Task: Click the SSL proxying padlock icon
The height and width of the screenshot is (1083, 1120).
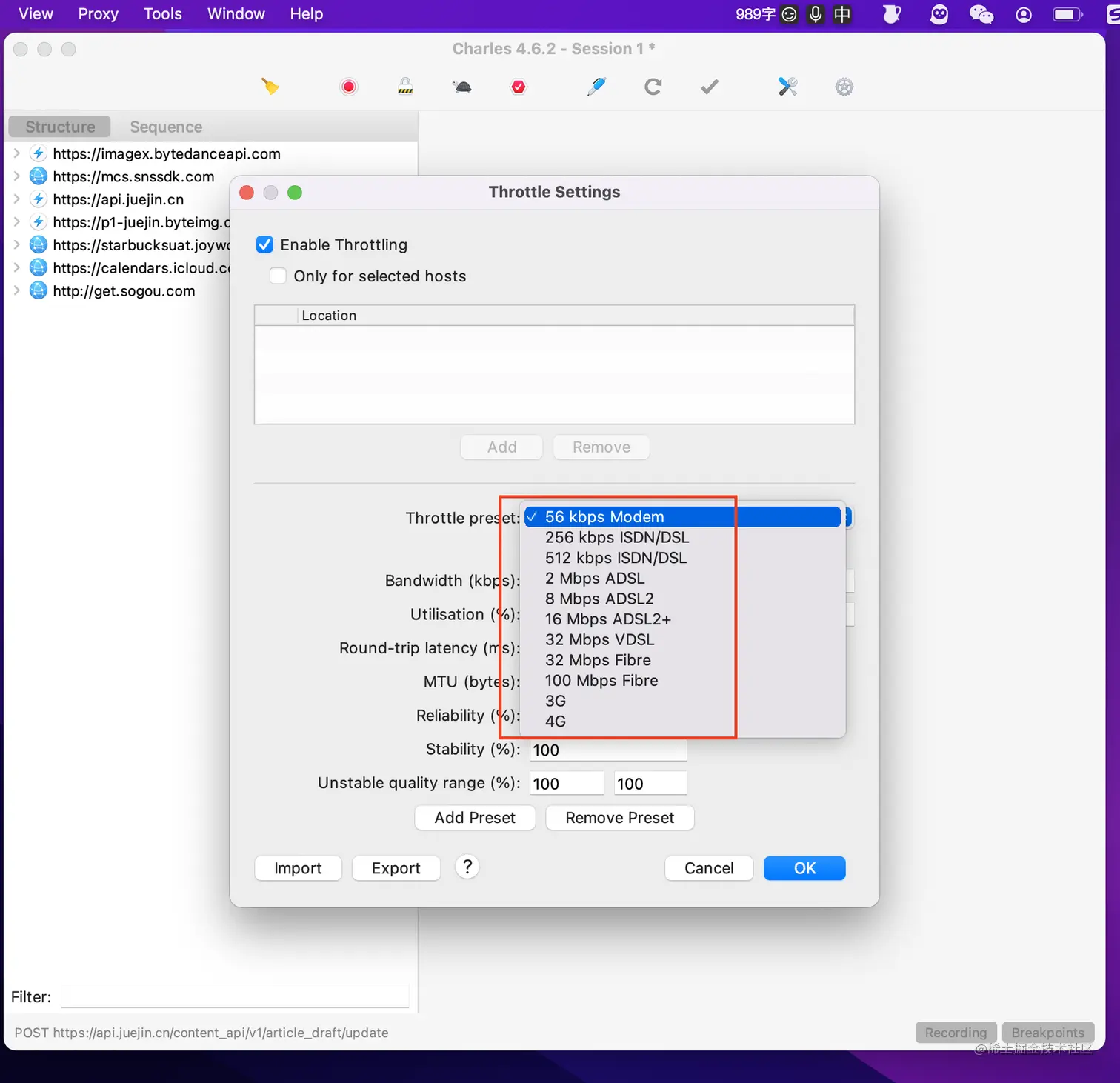Action: pos(405,87)
